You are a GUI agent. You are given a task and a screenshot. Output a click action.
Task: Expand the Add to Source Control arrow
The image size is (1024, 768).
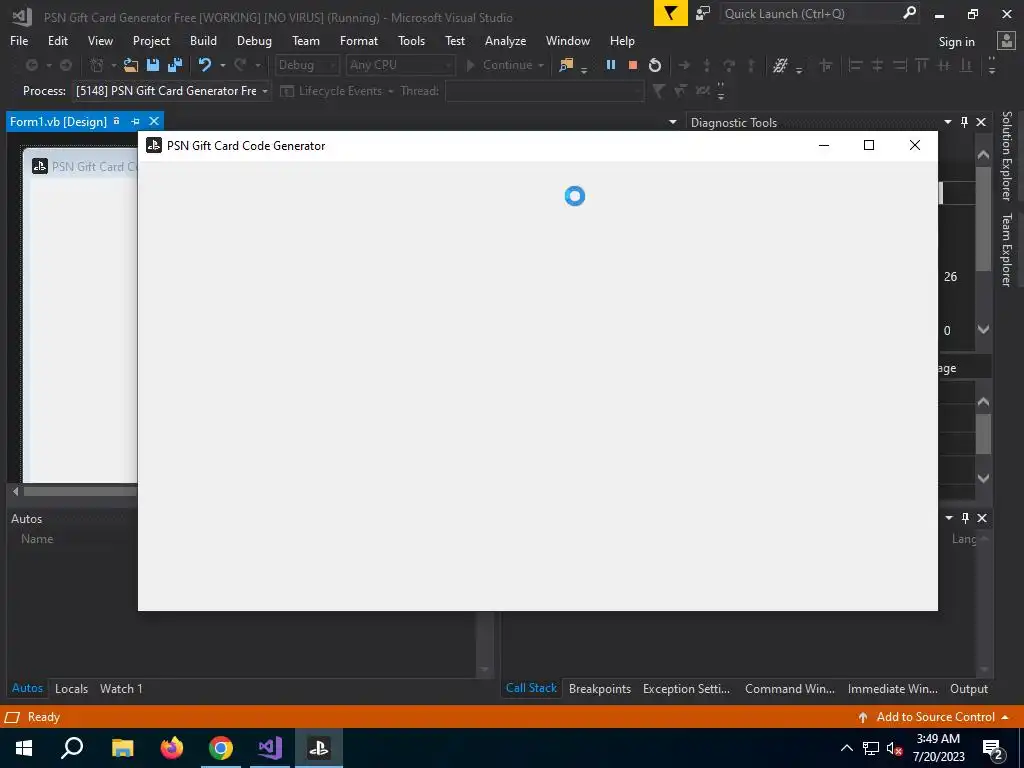pyautogui.click(x=1005, y=717)
